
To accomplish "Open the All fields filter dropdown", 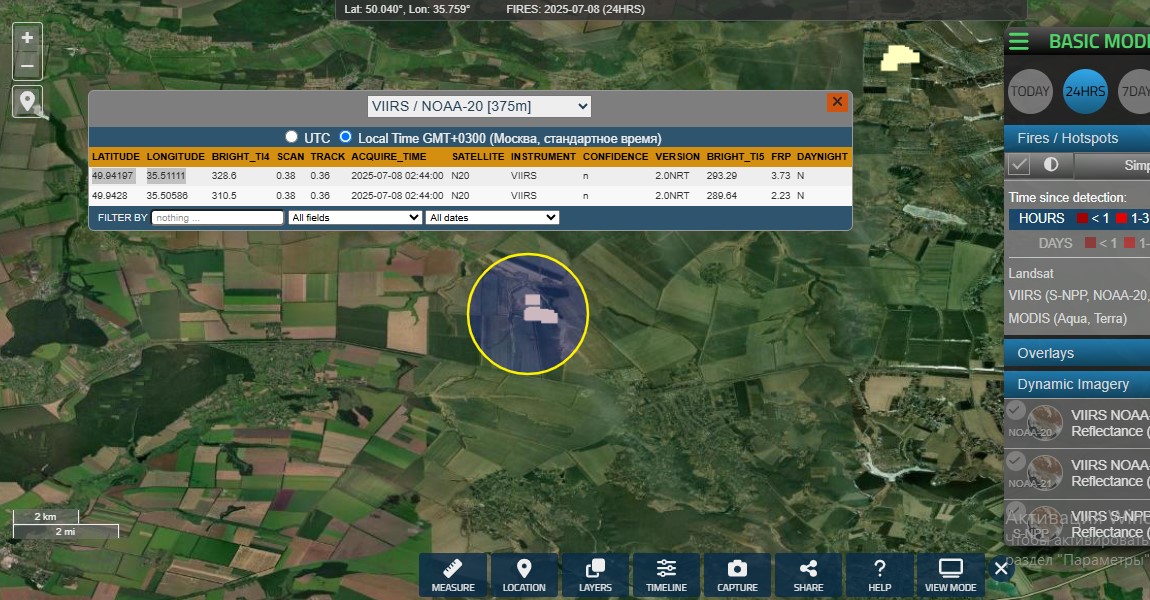I will pyautogui.click(x=354, y=218).
